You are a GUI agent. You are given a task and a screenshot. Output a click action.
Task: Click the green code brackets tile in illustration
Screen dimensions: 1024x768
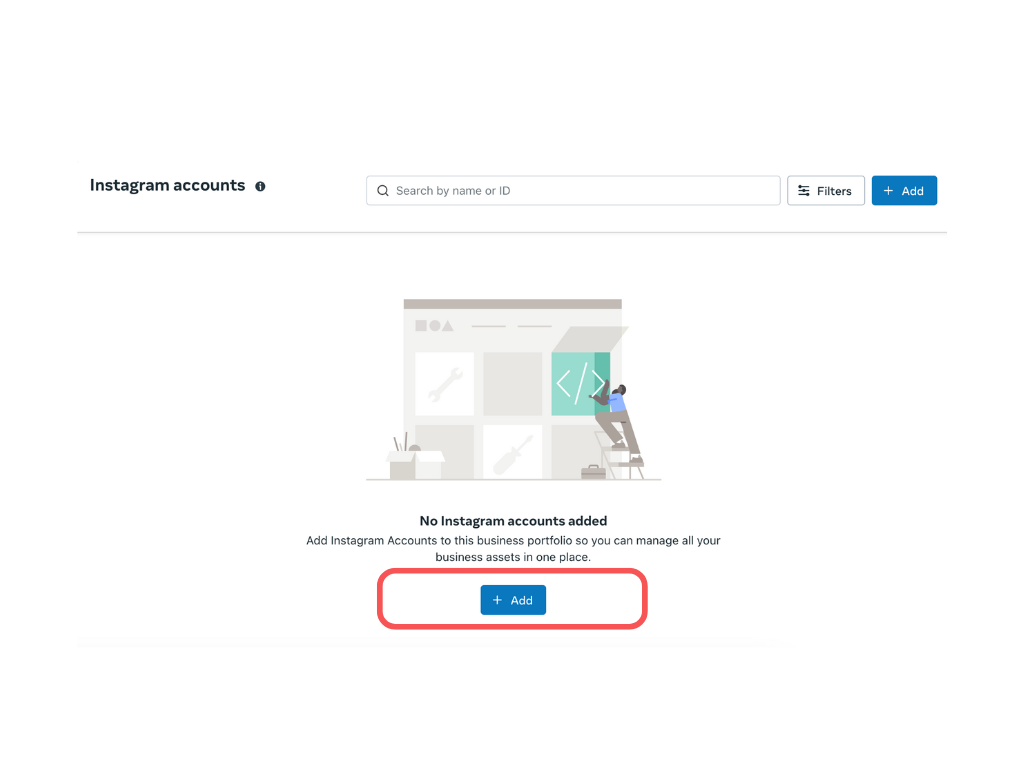(580, 383)
